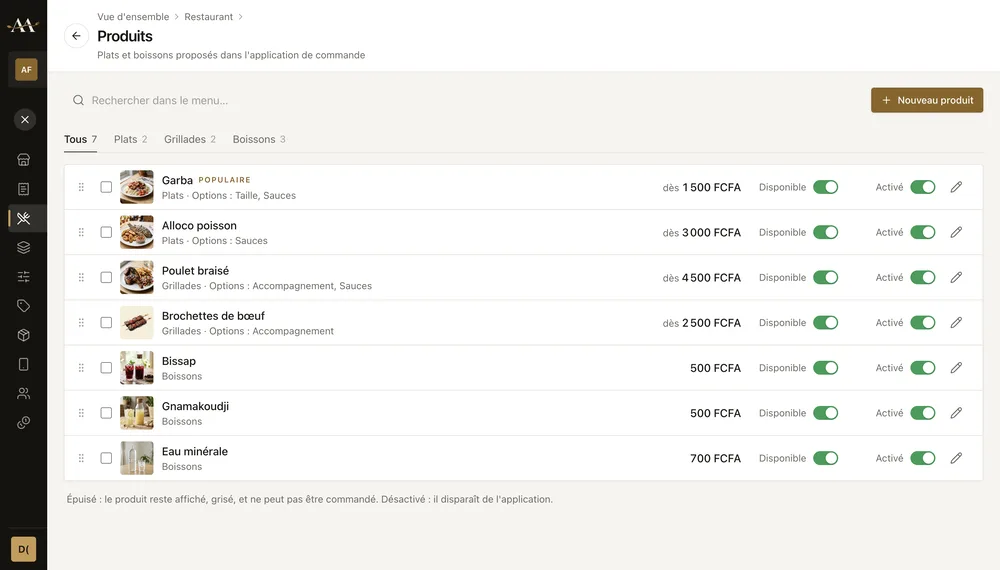Click the AA logo in the sidebar
The width and height of the screenshot is (1000, 570).
[x=23, y=26]
